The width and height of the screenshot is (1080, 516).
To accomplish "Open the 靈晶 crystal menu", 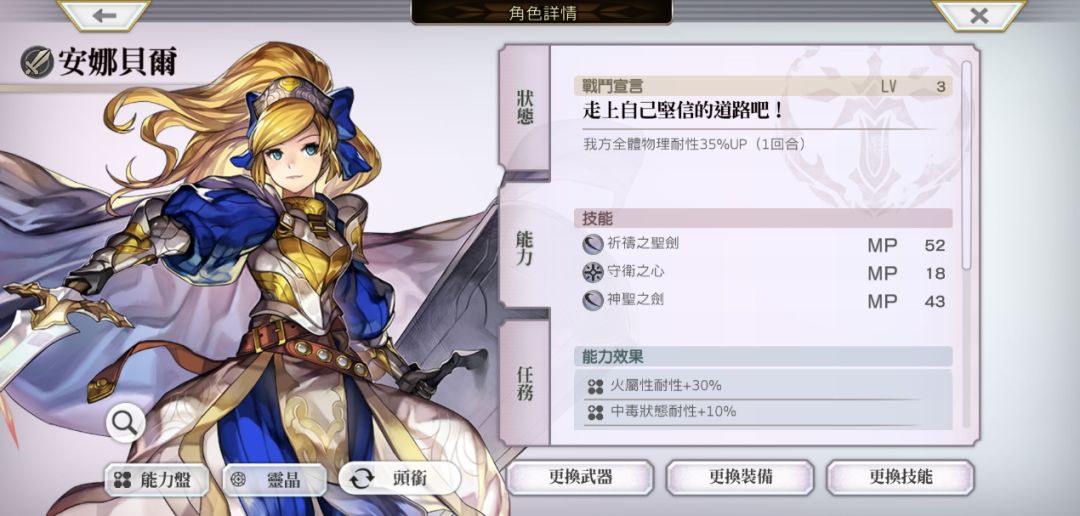I will pyautogui.click(x=274, y=479).
